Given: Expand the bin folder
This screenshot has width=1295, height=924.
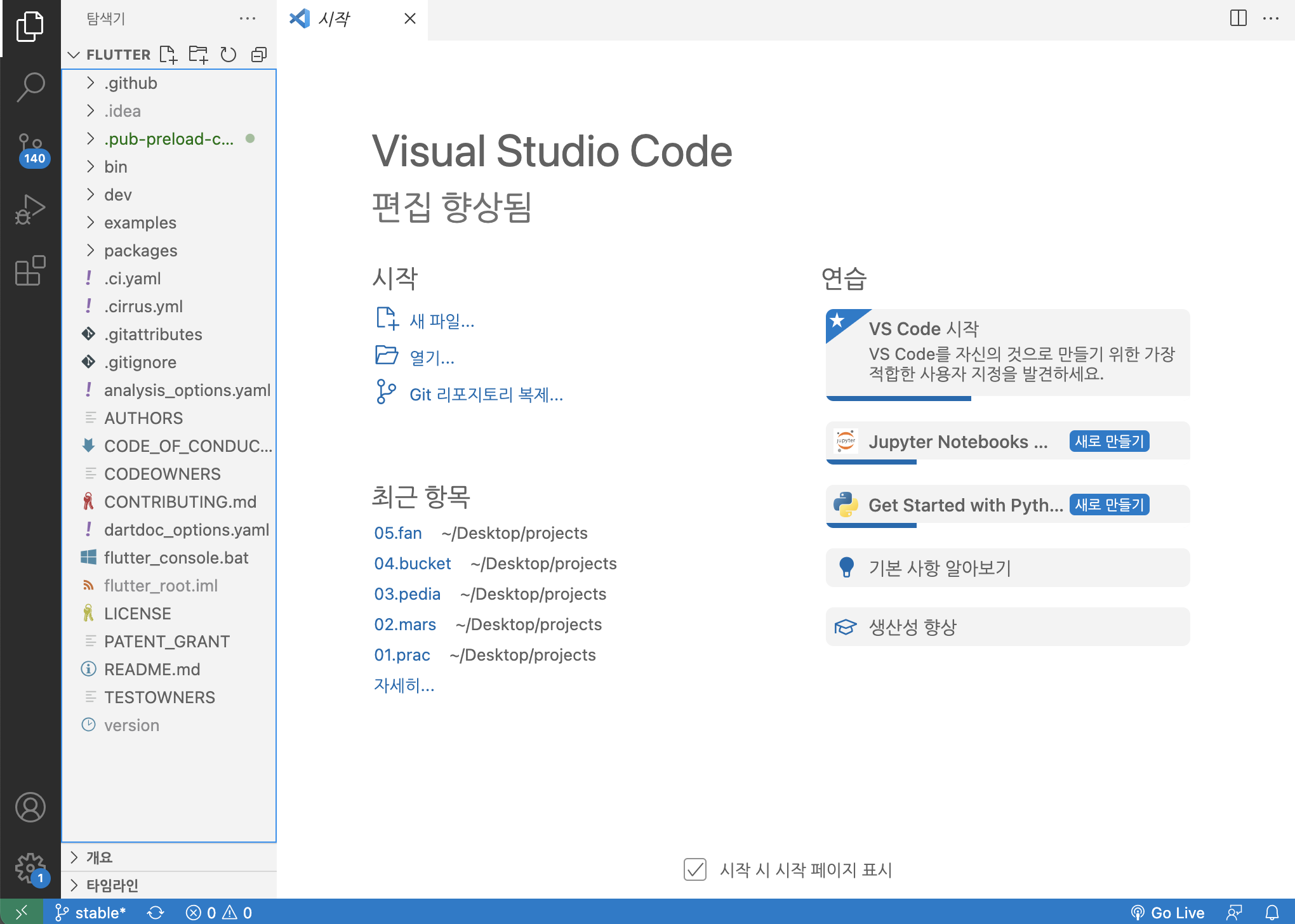Looking at the screenshot, I should click(x=169, y=167).
